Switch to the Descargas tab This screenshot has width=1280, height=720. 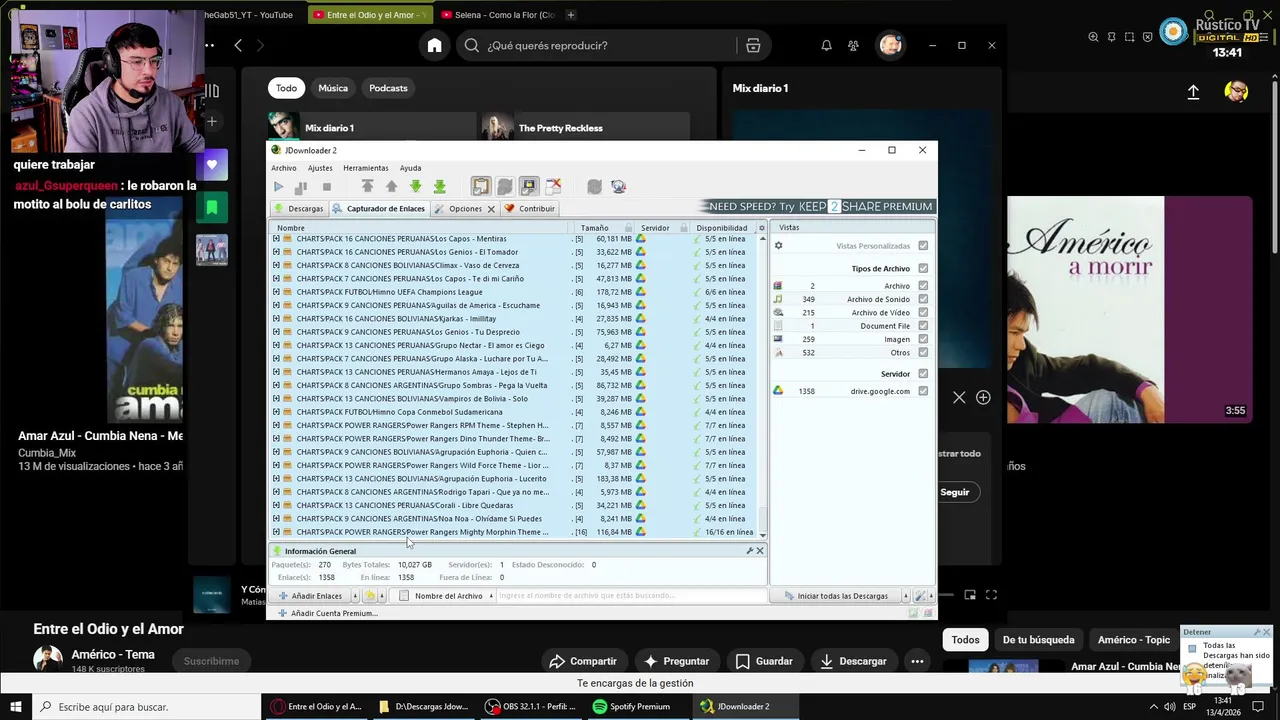[x=299, y=209]
